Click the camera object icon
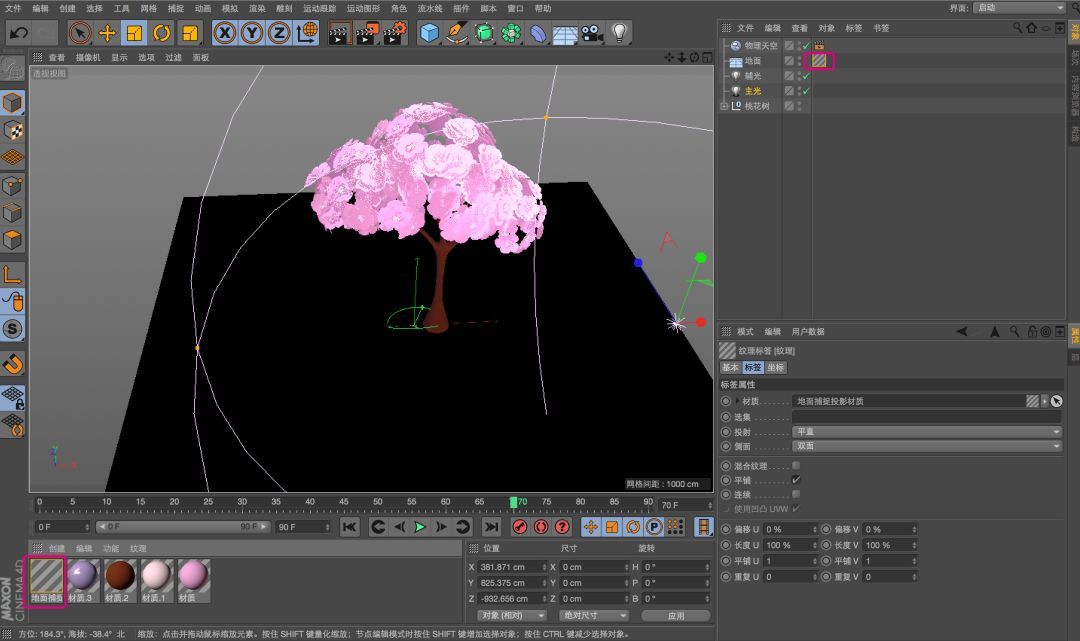This screenshot has width=1080, height=641. click(593, 33)
